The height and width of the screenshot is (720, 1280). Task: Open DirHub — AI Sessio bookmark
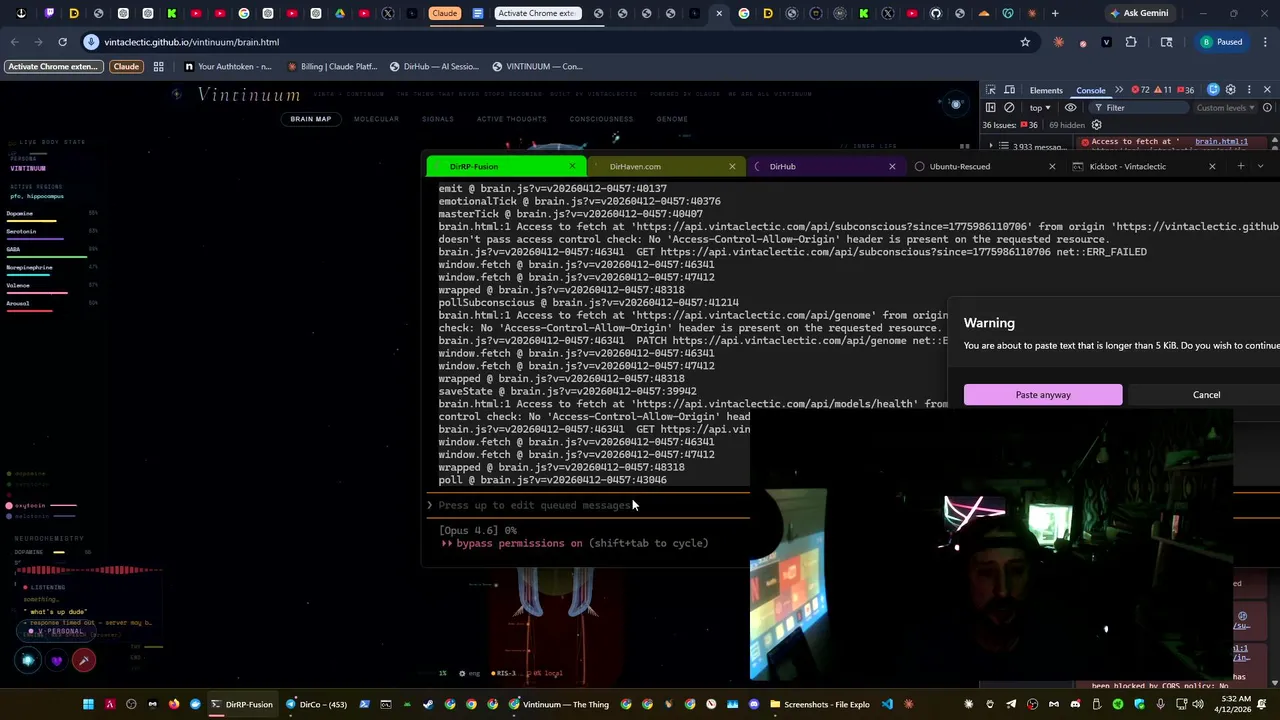point(434,66)
